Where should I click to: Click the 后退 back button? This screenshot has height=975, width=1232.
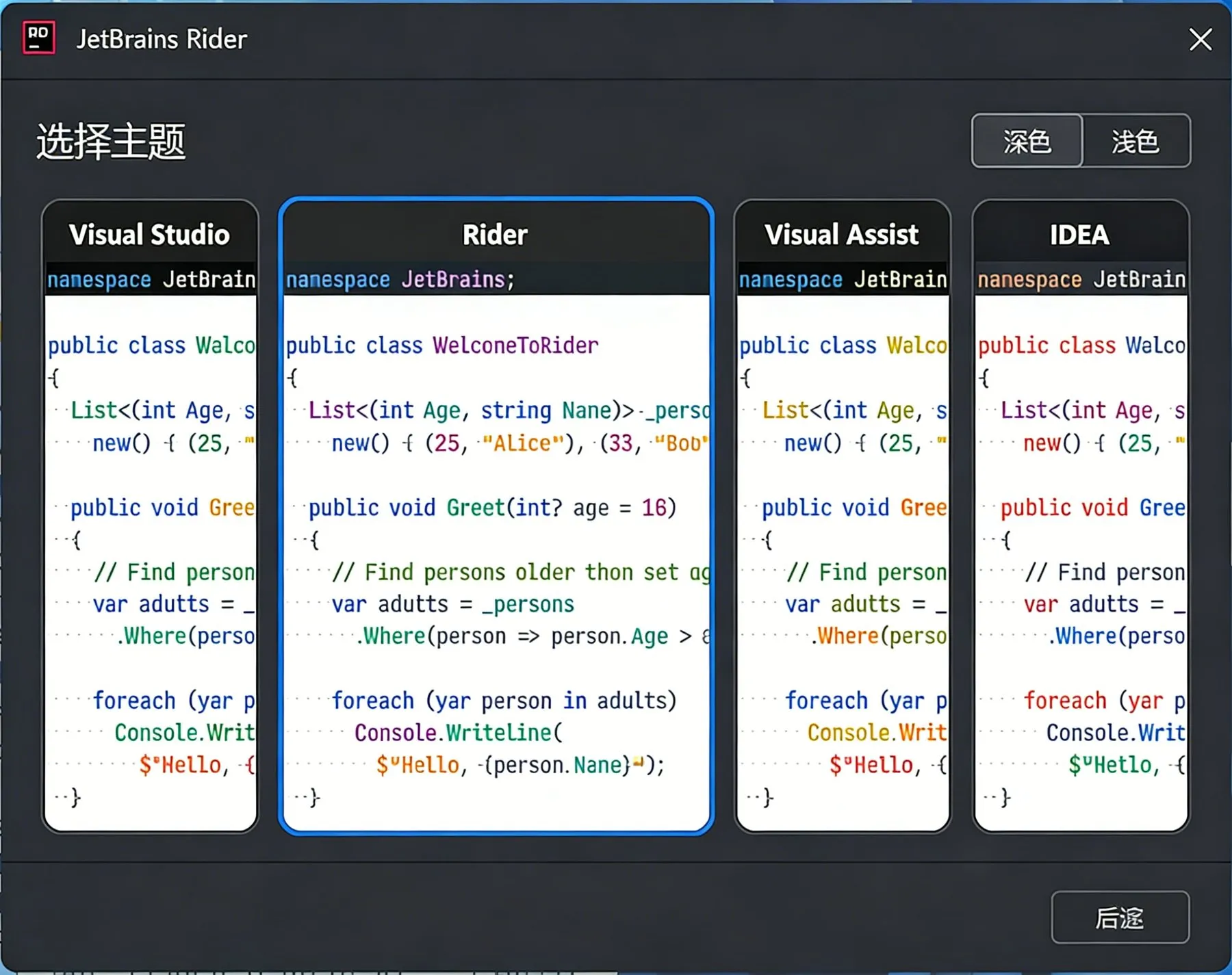tap(1120, 918)
